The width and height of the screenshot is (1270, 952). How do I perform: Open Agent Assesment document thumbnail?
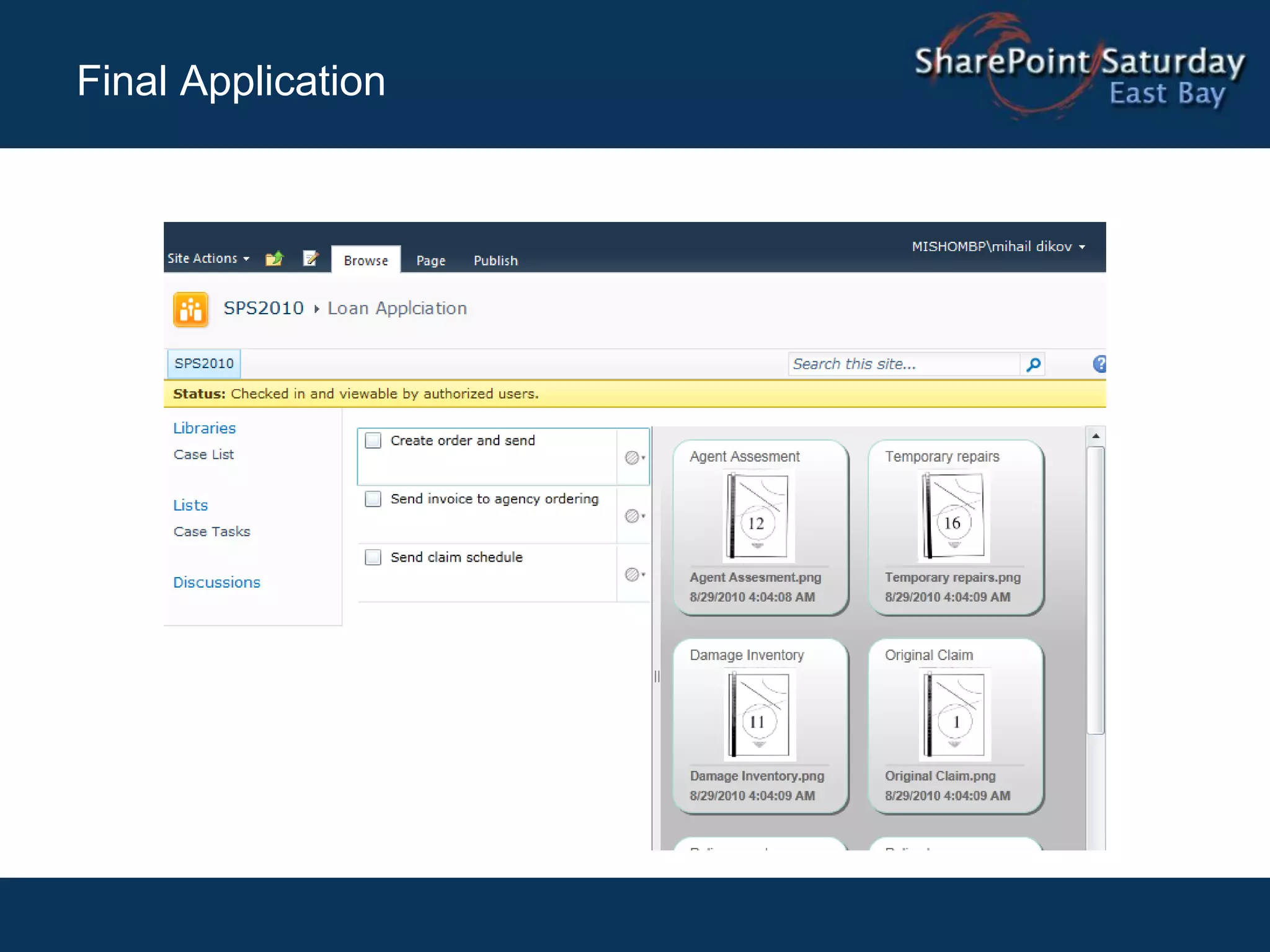(x=757, y=516)
